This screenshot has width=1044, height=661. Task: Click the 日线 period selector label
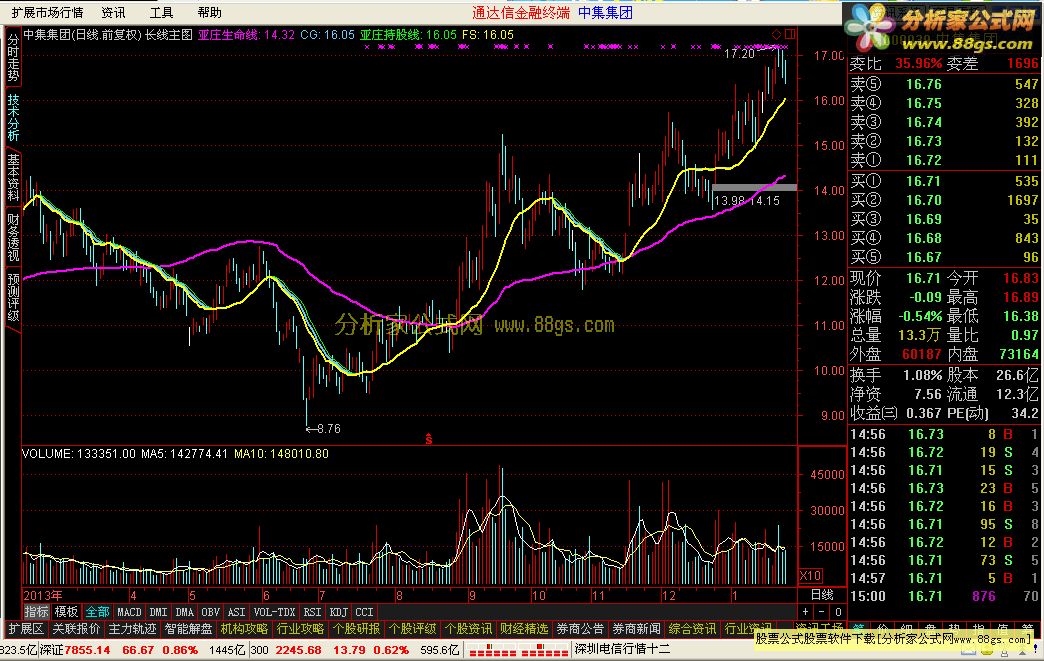pyautogui.click(x=822, y=594)
